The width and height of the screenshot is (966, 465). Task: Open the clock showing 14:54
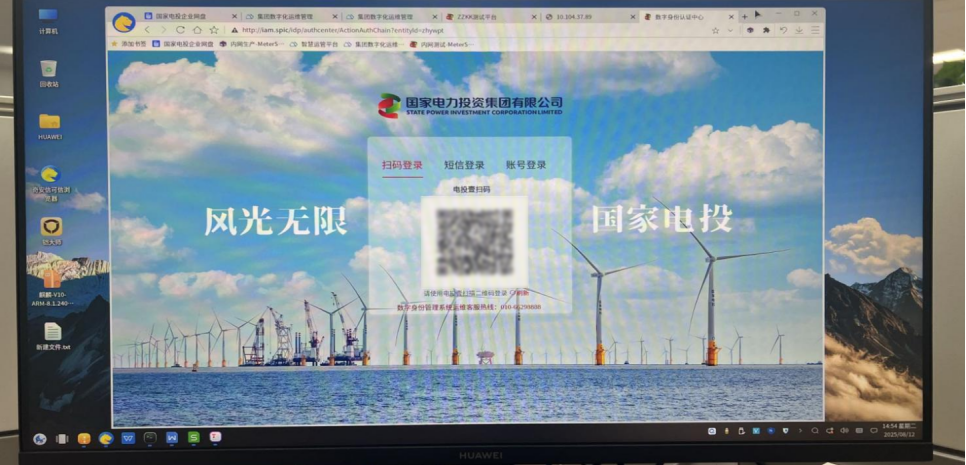click(898, 429)
